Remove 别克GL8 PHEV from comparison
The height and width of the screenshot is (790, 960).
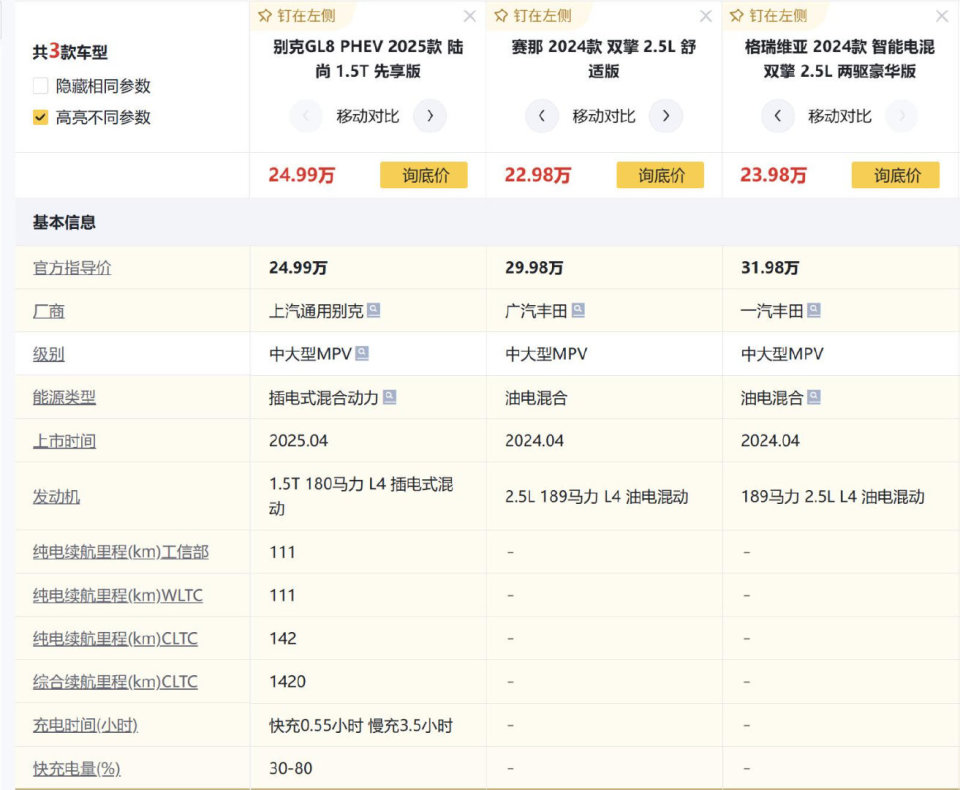470,17
